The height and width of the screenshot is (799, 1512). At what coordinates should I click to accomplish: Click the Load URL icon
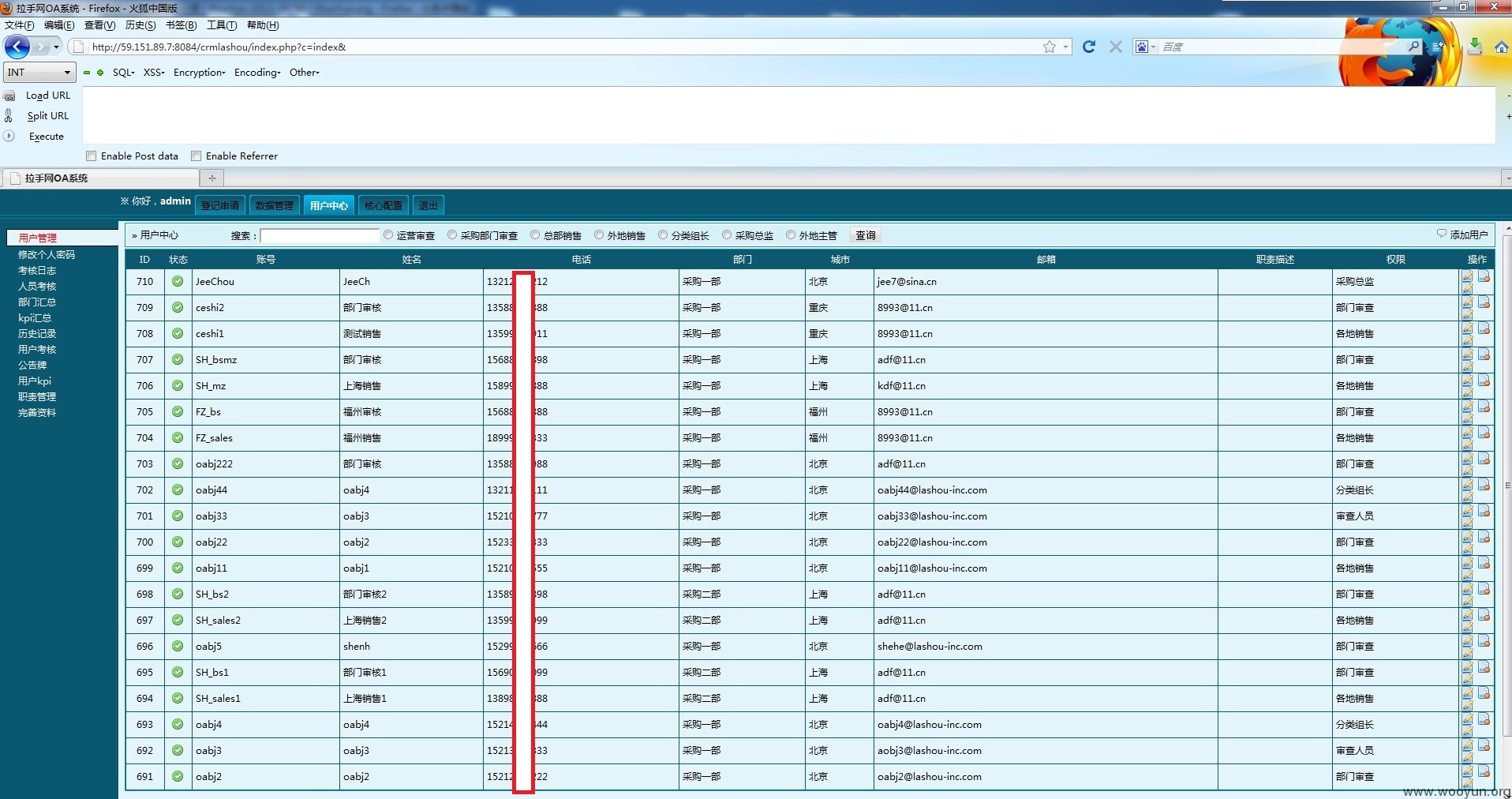[9, 96]
